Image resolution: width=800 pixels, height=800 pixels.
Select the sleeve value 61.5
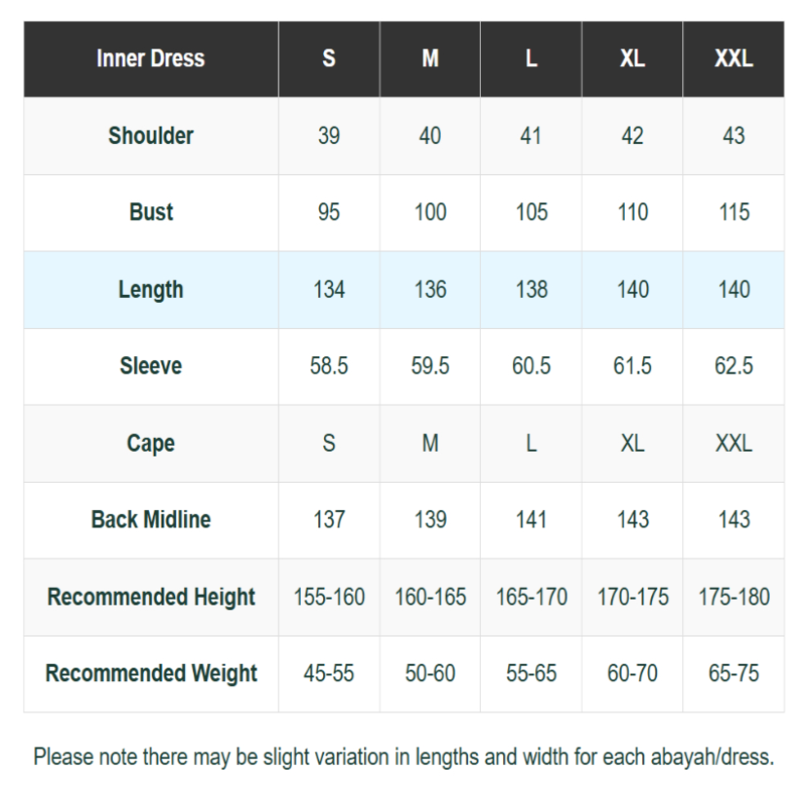point(632,366)
